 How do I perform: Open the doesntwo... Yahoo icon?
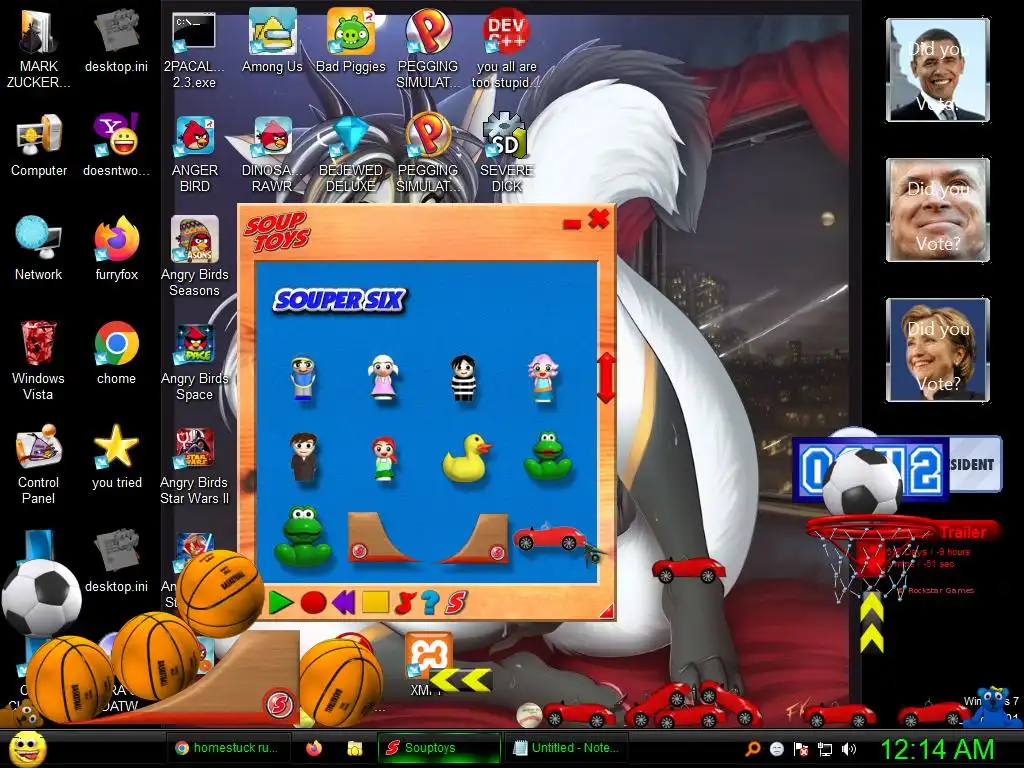(x=116, y=145)
